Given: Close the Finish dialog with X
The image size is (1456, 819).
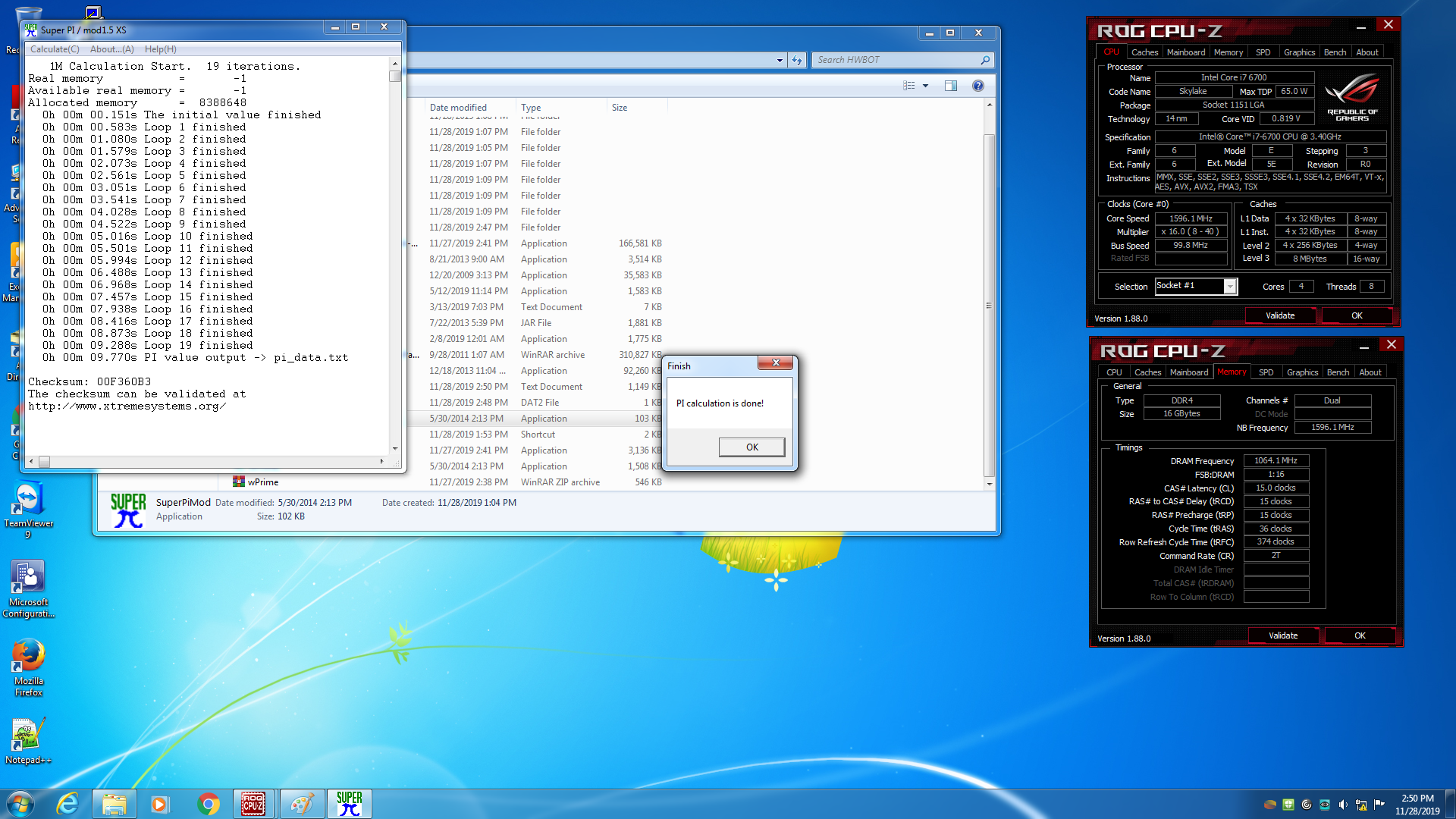Looking at the screenshot, I should pos(775,363).
